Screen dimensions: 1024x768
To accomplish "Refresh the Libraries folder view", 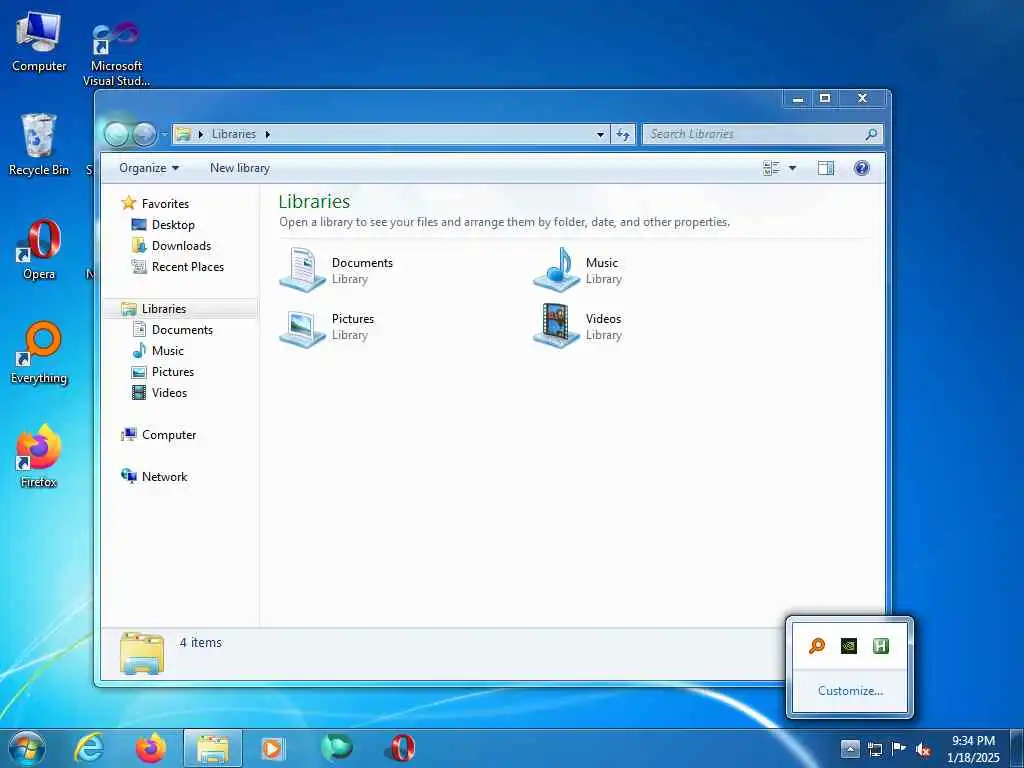I will tap(623, 135).
